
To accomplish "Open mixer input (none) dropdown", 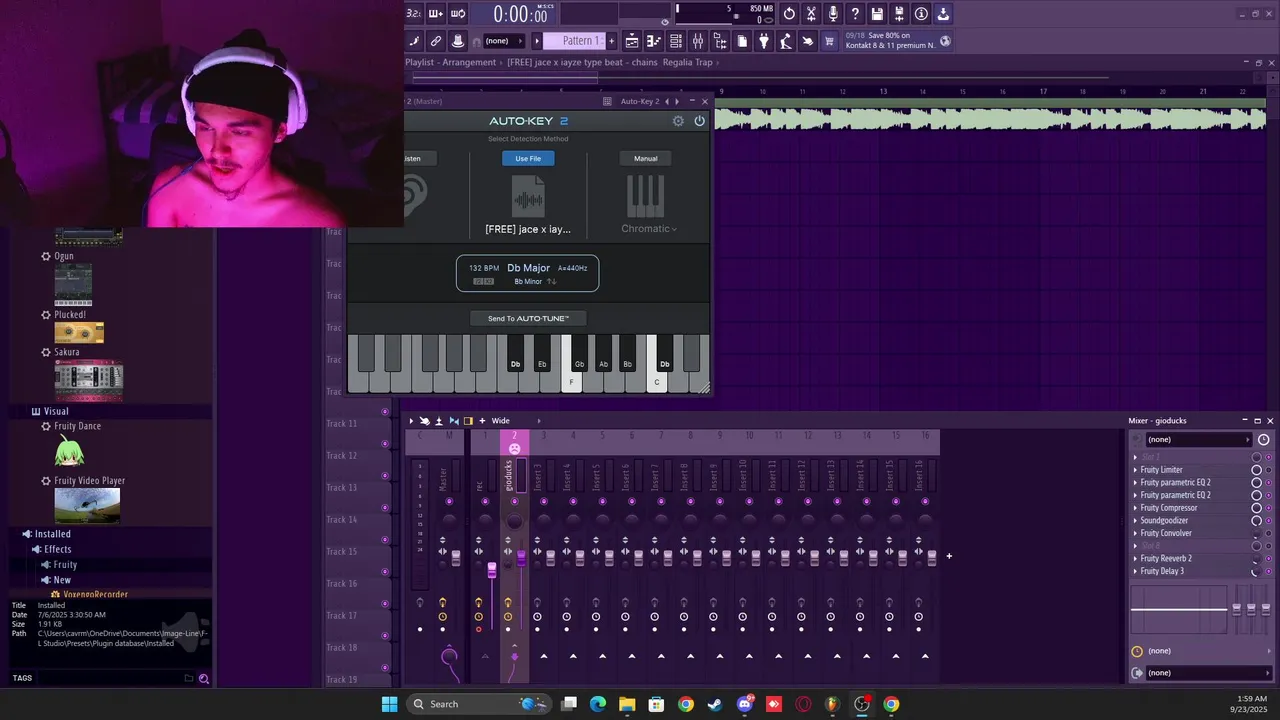I will point(1197,440).
